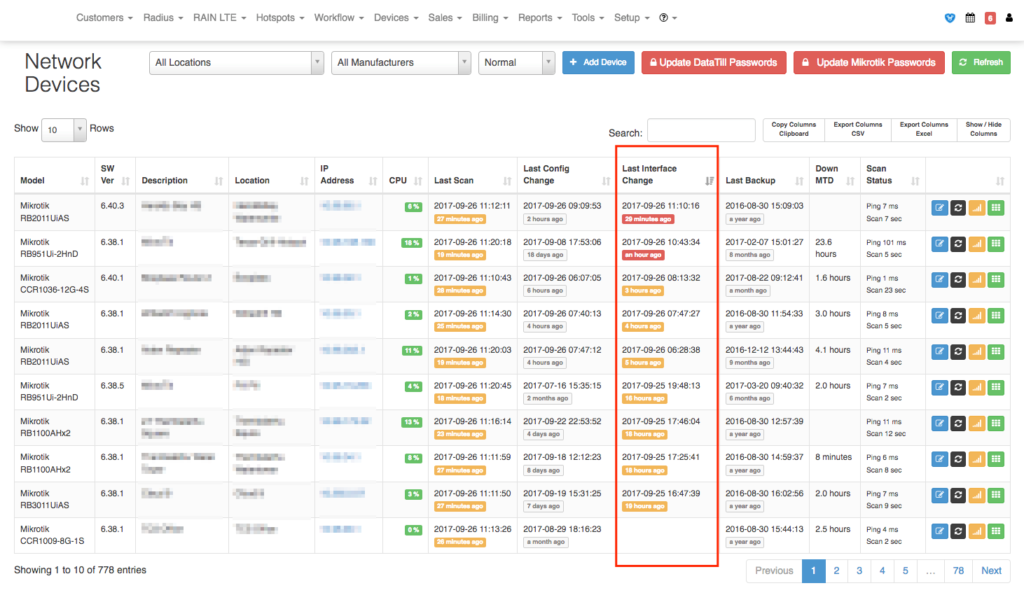Open the Show rows count dropdown

pos(63,129)
